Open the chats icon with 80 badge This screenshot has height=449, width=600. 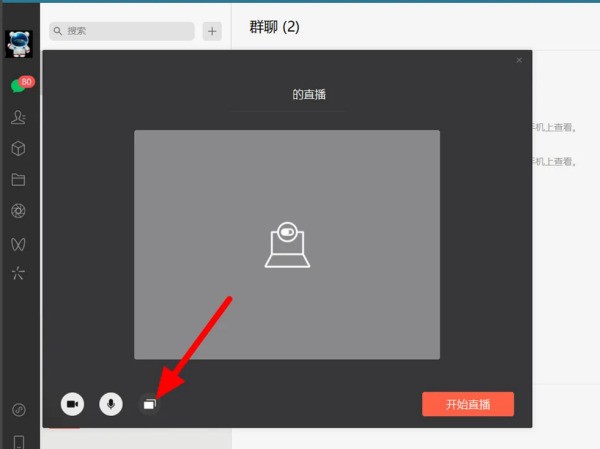20,84
